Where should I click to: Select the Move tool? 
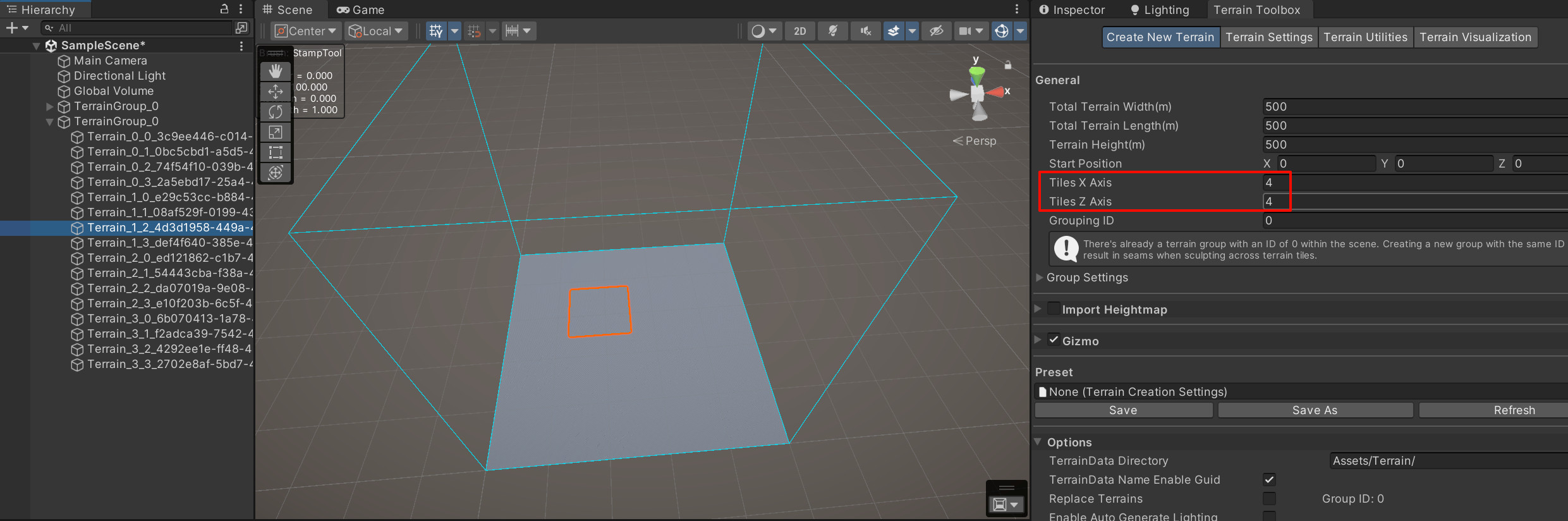pos(276,92)
